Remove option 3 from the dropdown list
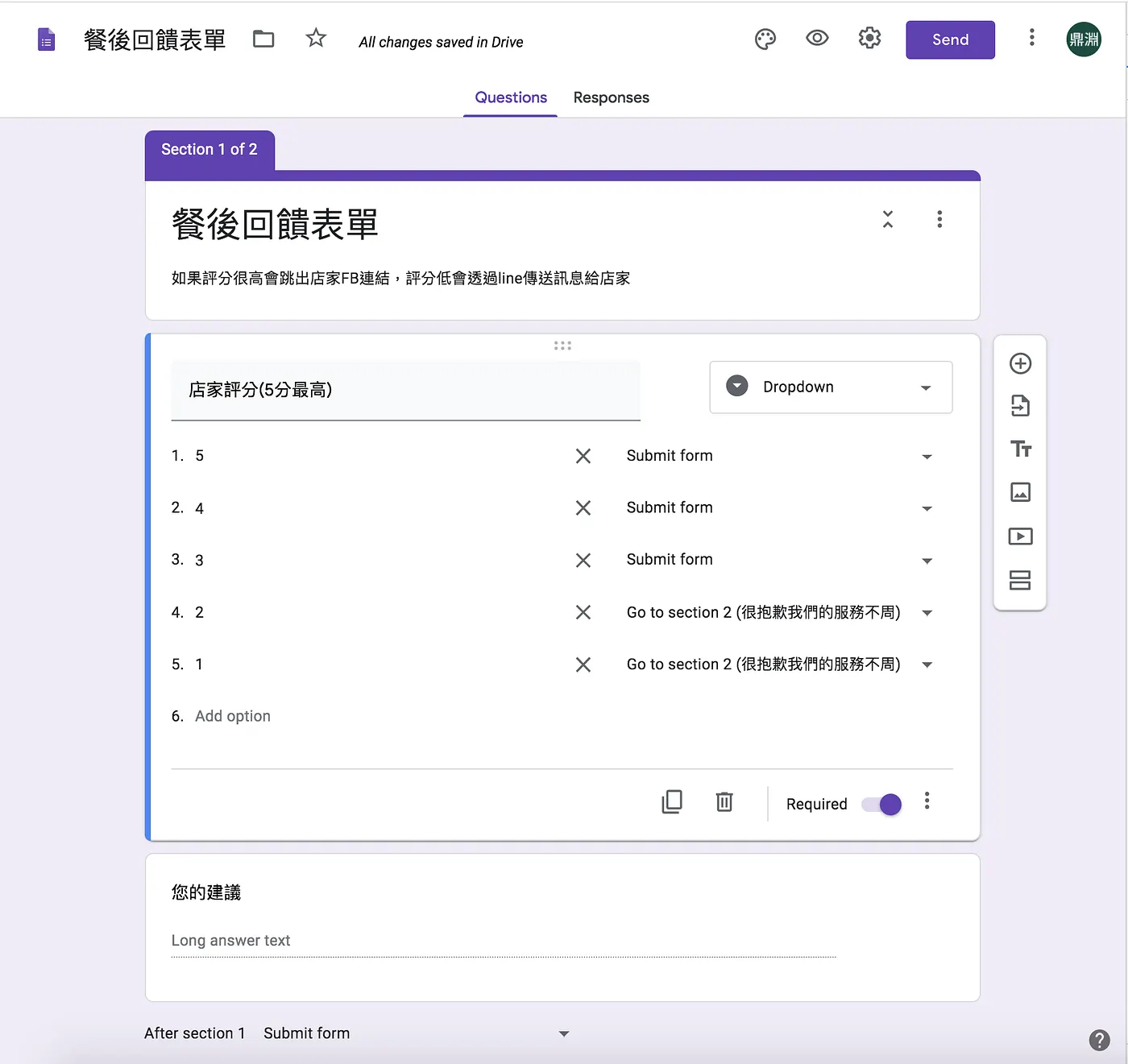This screenshot has height=1064, width=1128. coord(583,560)
